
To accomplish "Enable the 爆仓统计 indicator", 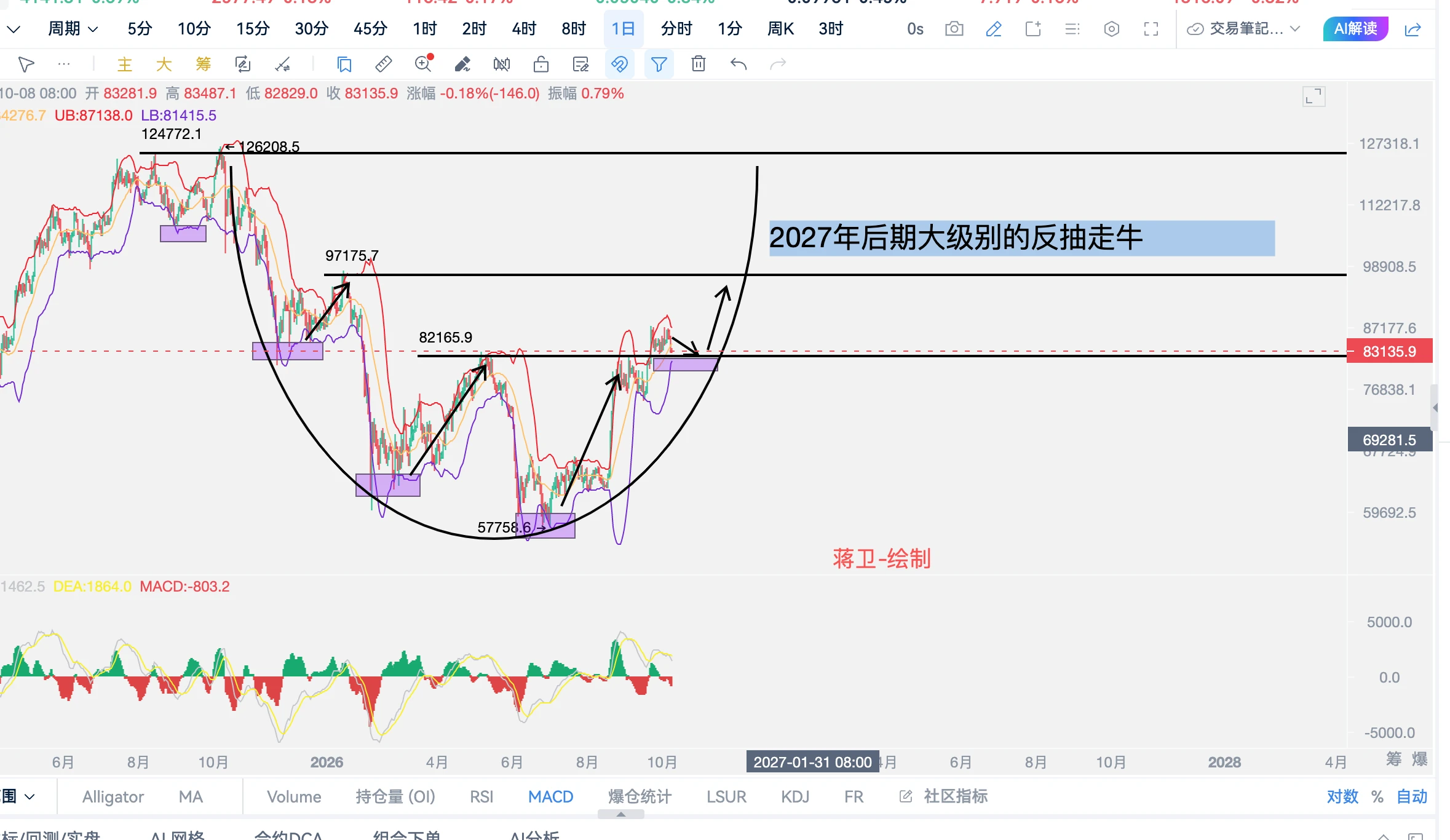I will (x=640, y=796).
